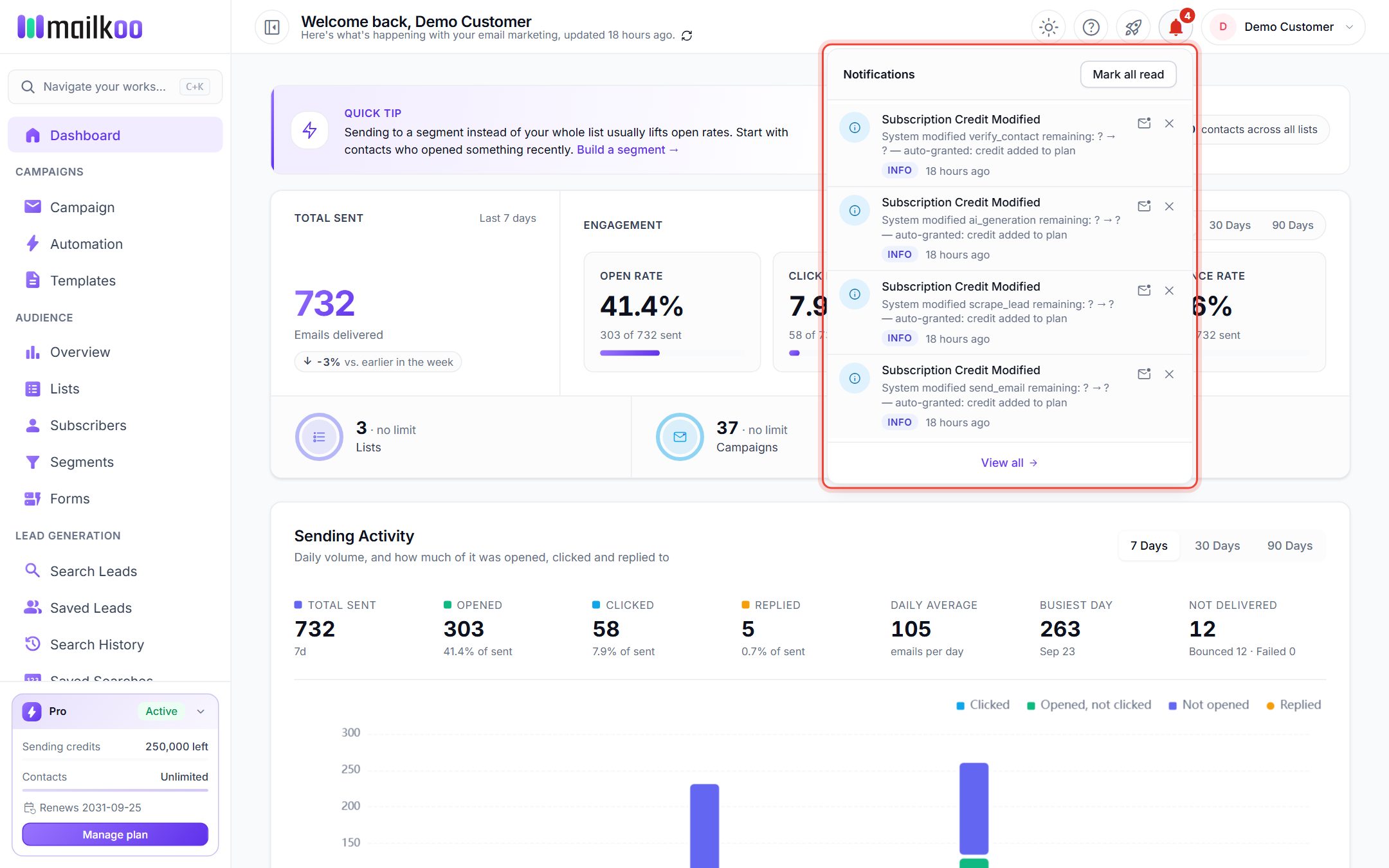1389x868 pixels.
Task: Mark ai_generation notification as read
Action: point(1144,206)
